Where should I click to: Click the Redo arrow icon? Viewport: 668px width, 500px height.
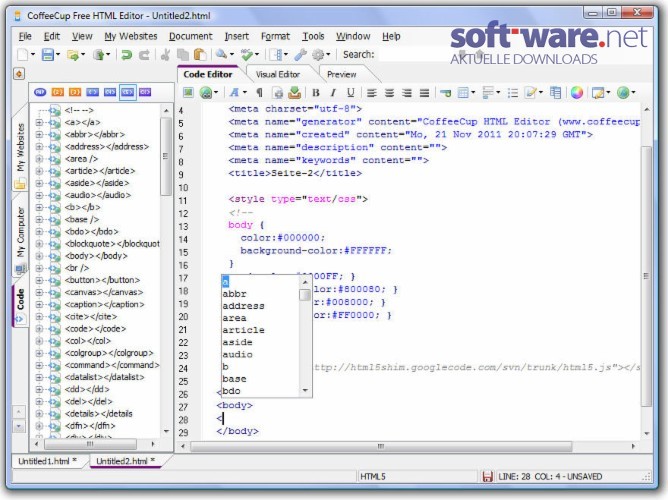(x=144, y=55)
